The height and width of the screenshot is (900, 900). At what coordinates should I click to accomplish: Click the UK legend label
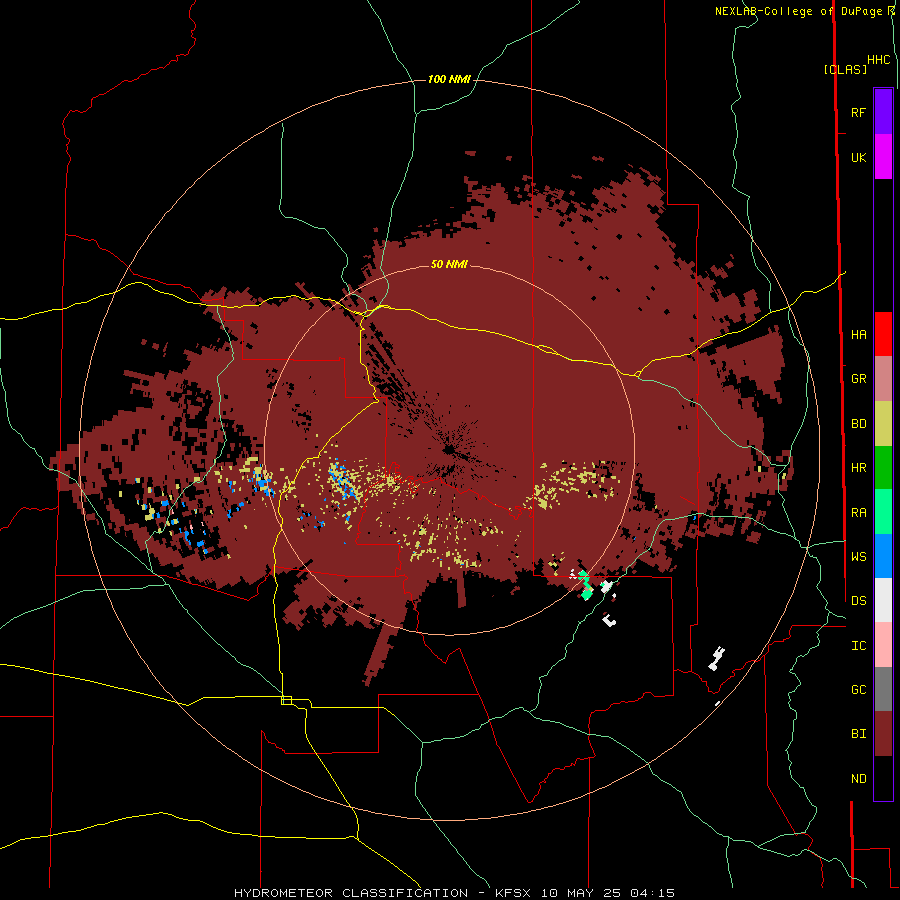click(x=858, y=157)
